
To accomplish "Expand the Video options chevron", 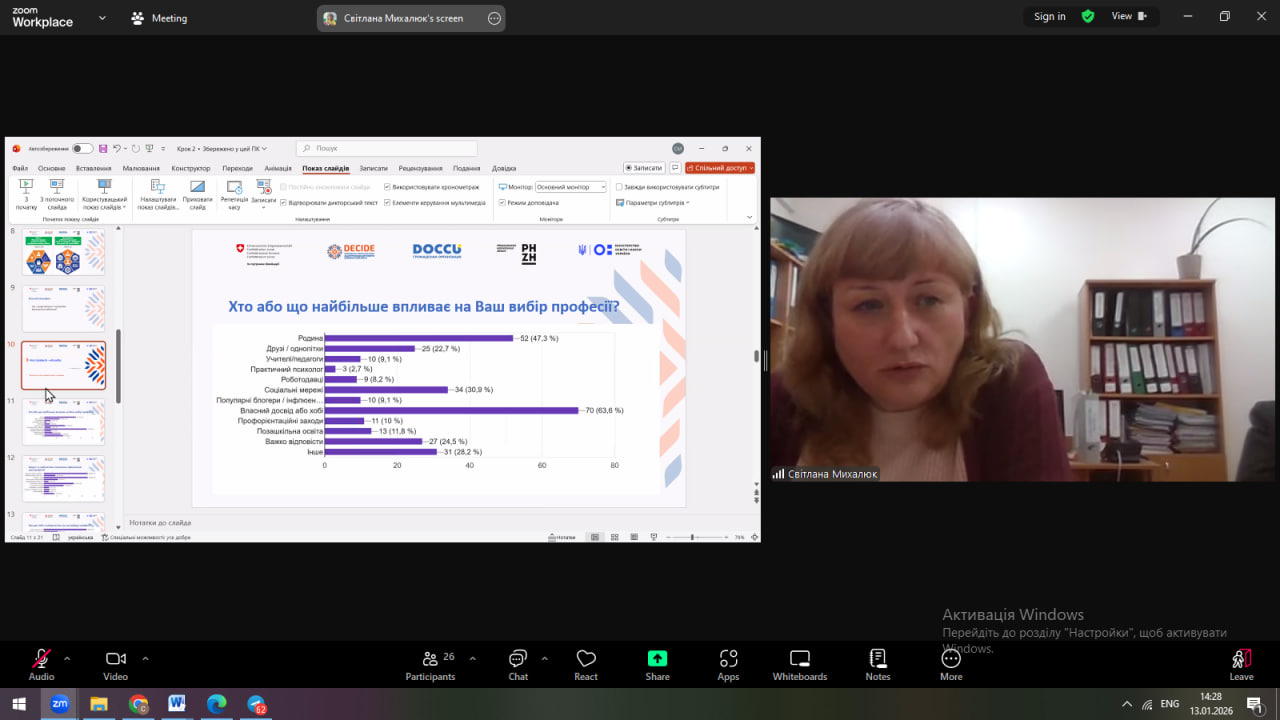I will 145,658.
